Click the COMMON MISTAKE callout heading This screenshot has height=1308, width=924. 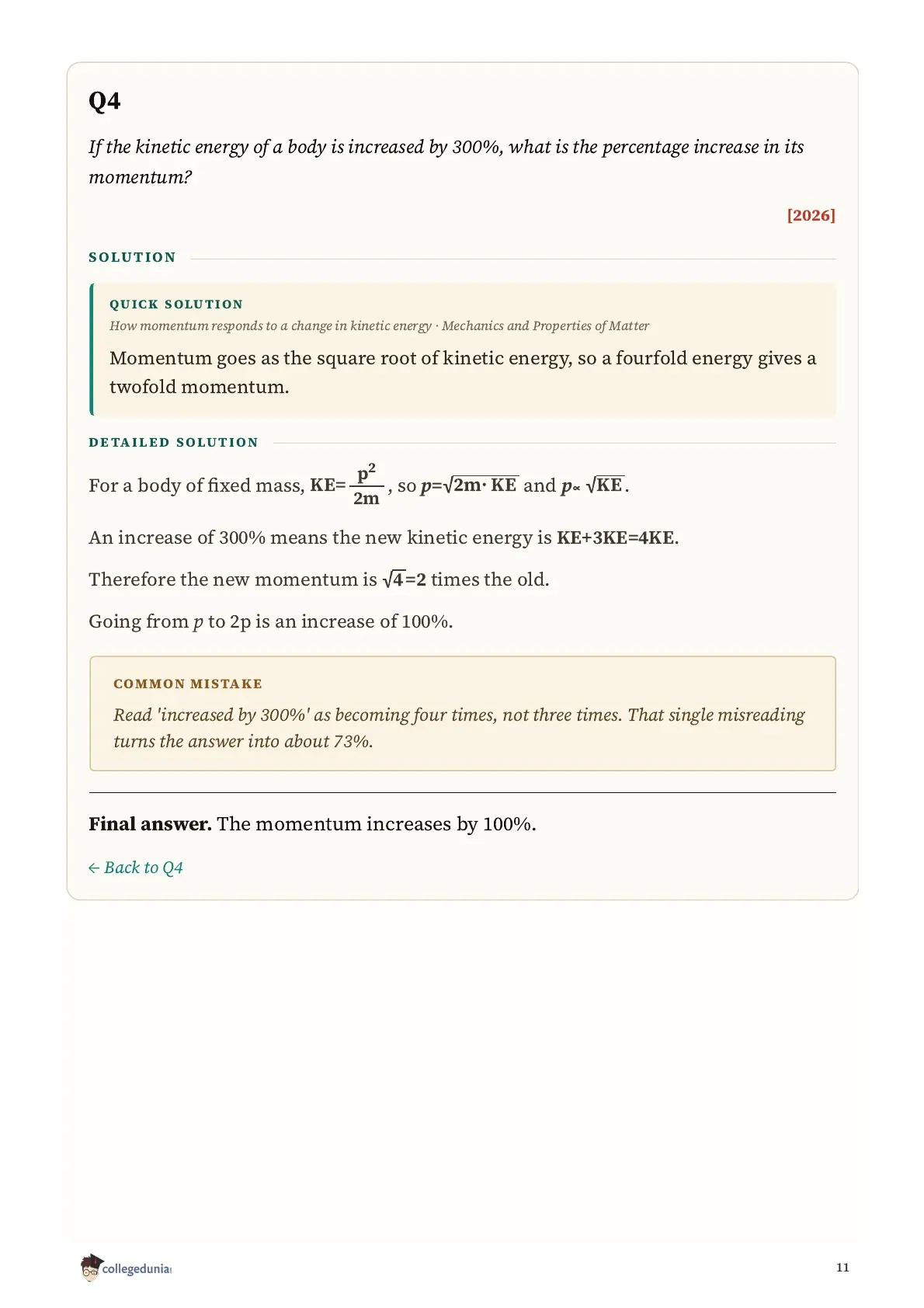click(x=188, y=684)
